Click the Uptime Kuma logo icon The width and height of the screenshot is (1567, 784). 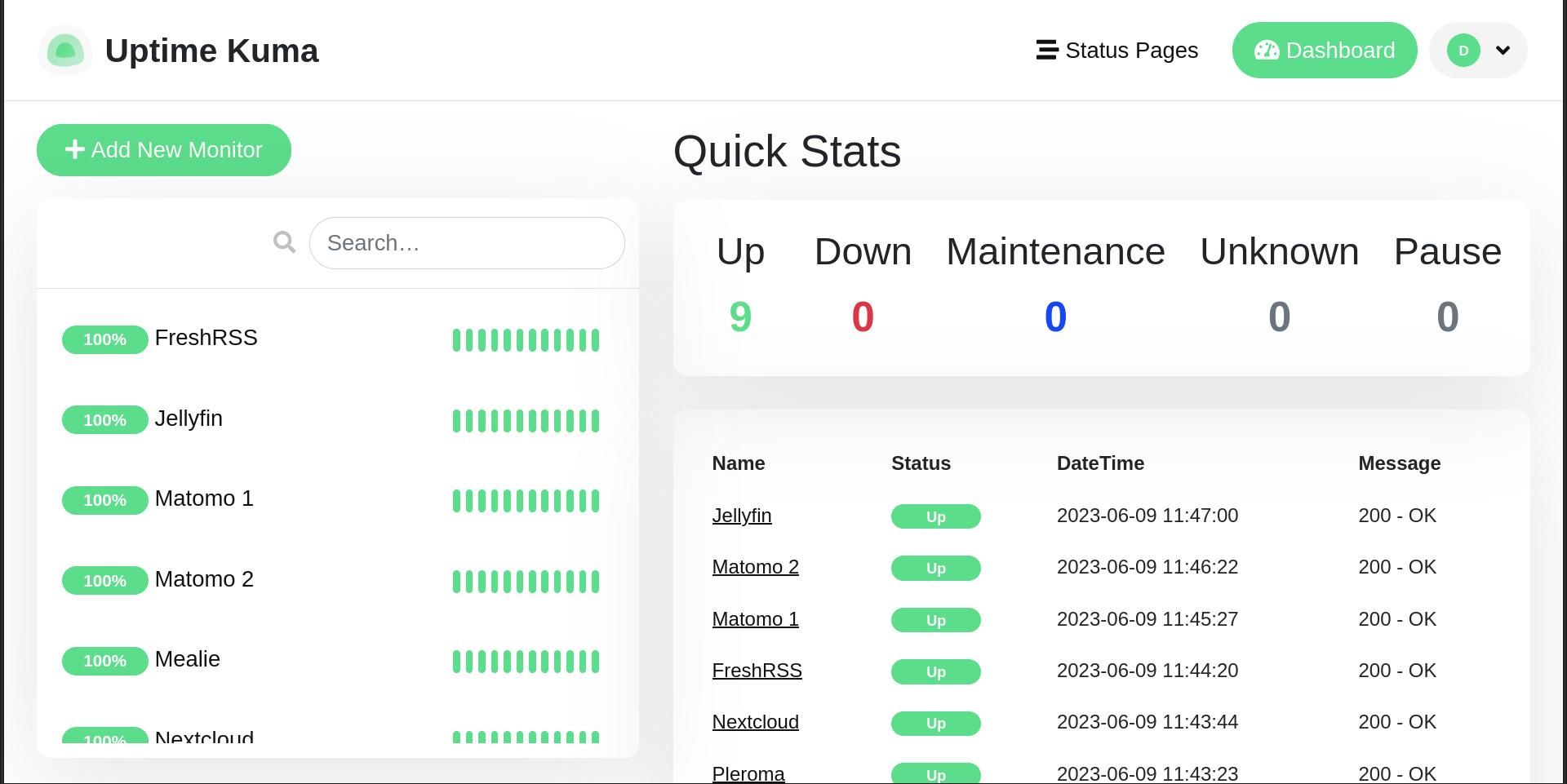click(x=65, y=51)
